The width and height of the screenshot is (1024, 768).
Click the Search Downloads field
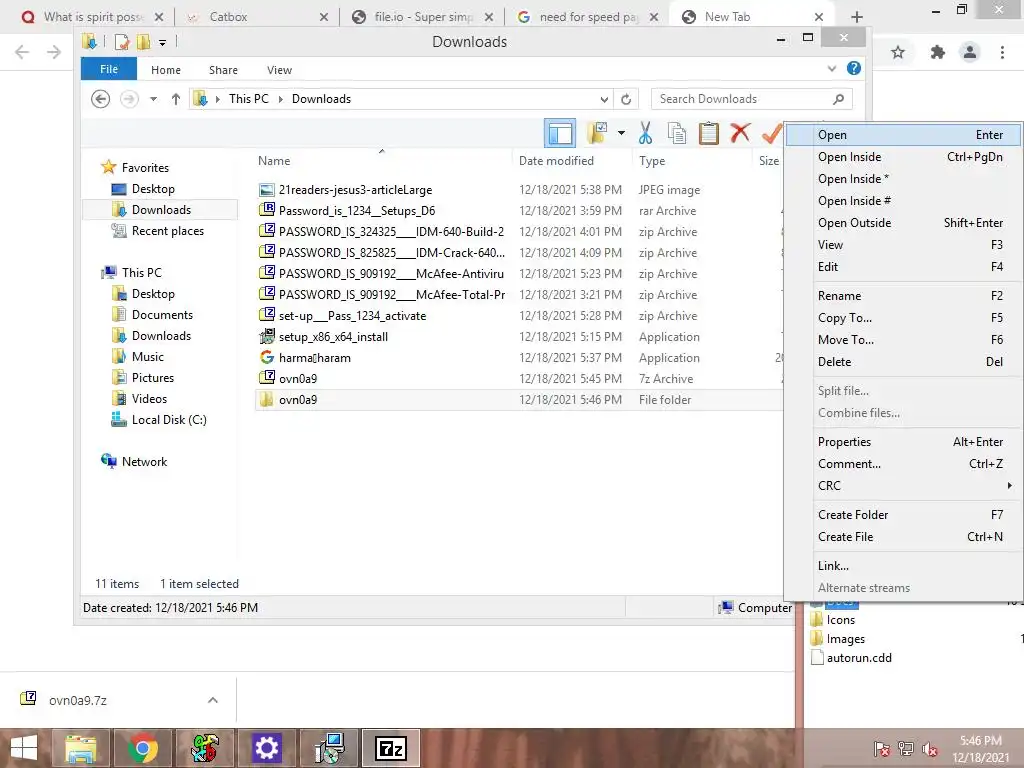(751, 99)
